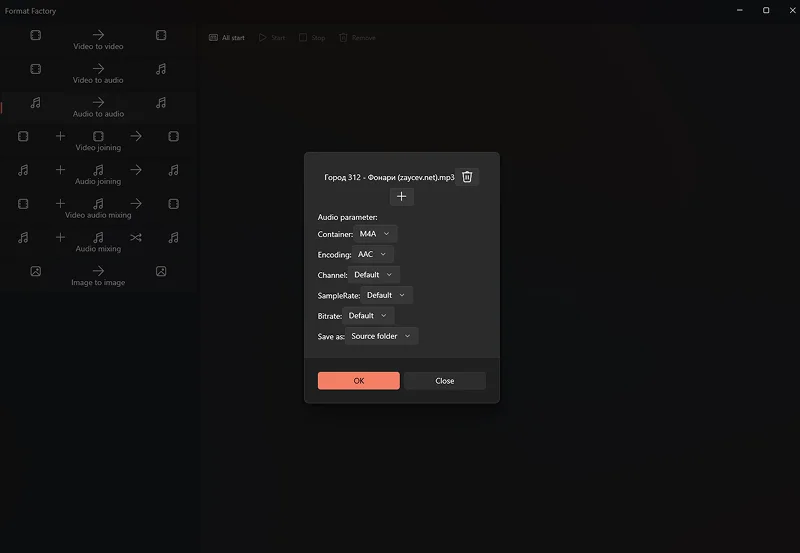This screenshot has height=553, width=800.
Task: Click the Start toolbar button
Action: coord(272,38)
